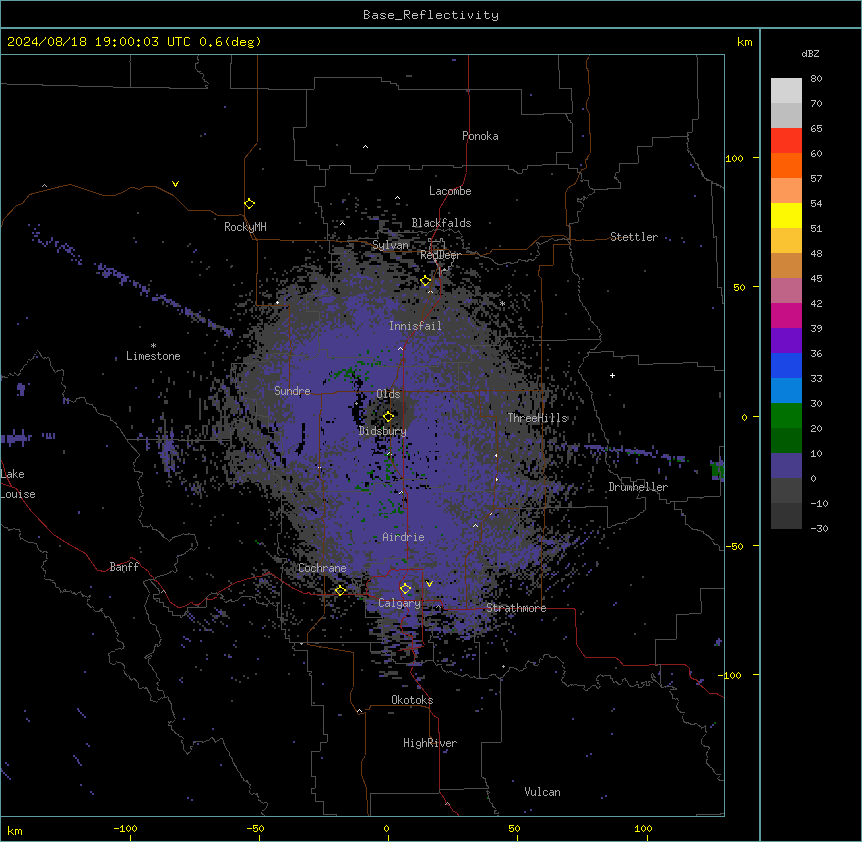Viewport: 862px width, 842px height.
Task: Click the Limestone label
Action: (153, 356)
